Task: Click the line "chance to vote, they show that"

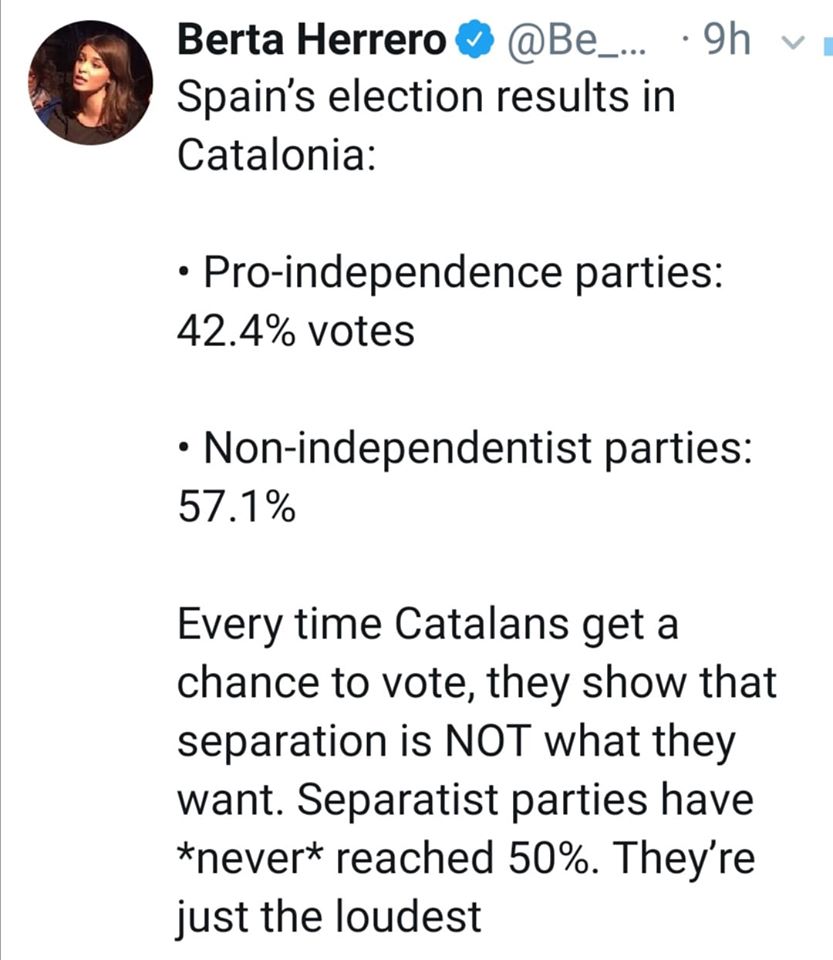Action: point(477,684)
